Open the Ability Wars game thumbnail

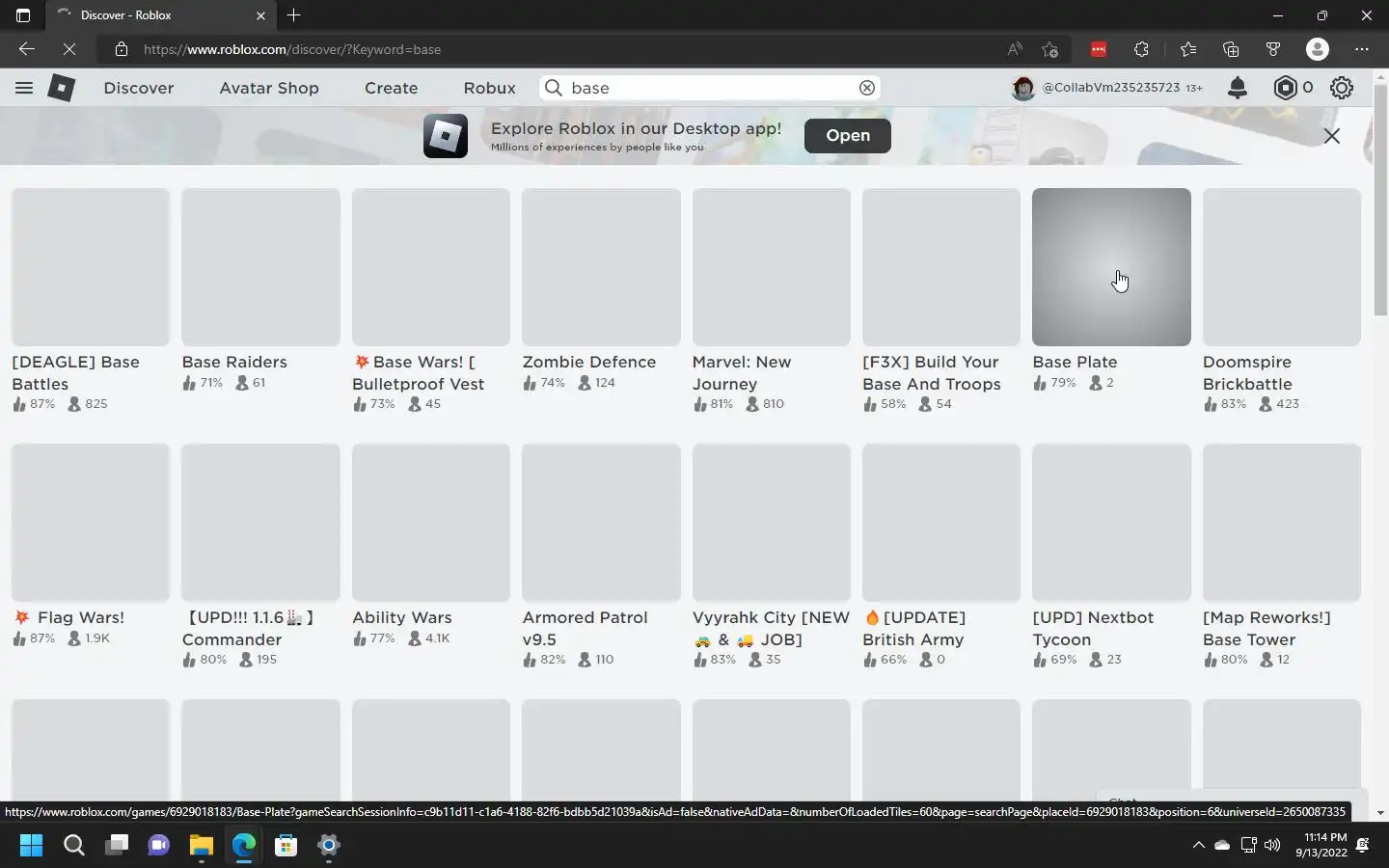[431, 523]
